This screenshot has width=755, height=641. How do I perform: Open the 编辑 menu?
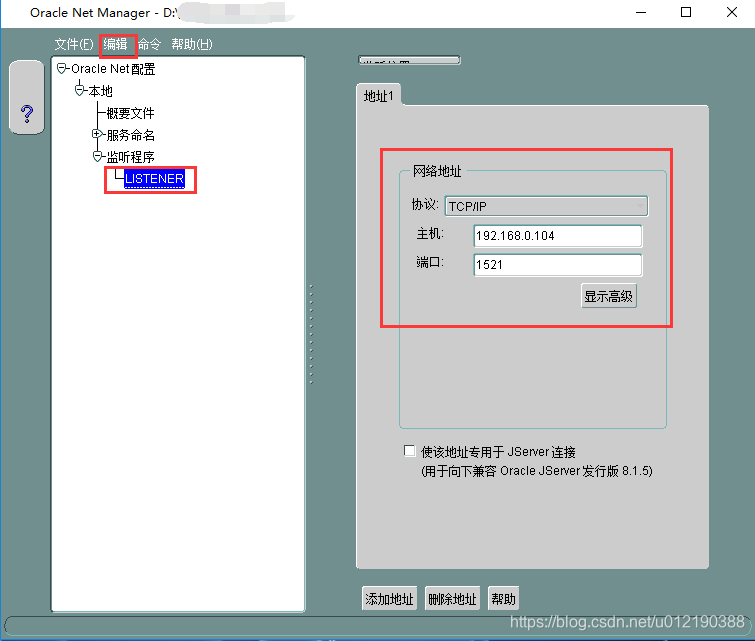tap(116, 44)
